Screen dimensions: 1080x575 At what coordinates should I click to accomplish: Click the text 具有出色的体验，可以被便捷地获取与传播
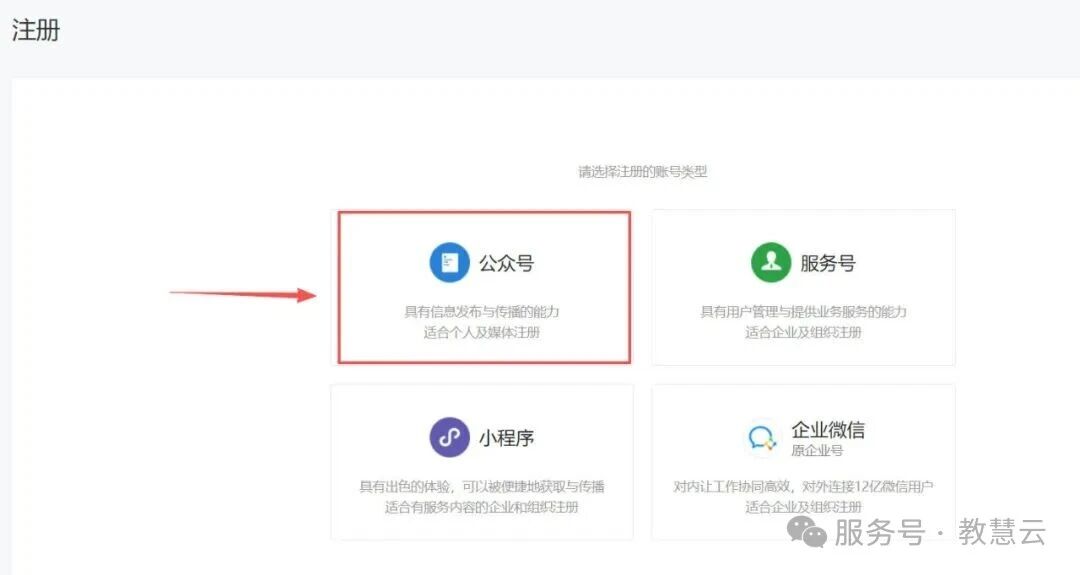pos(481,487)
